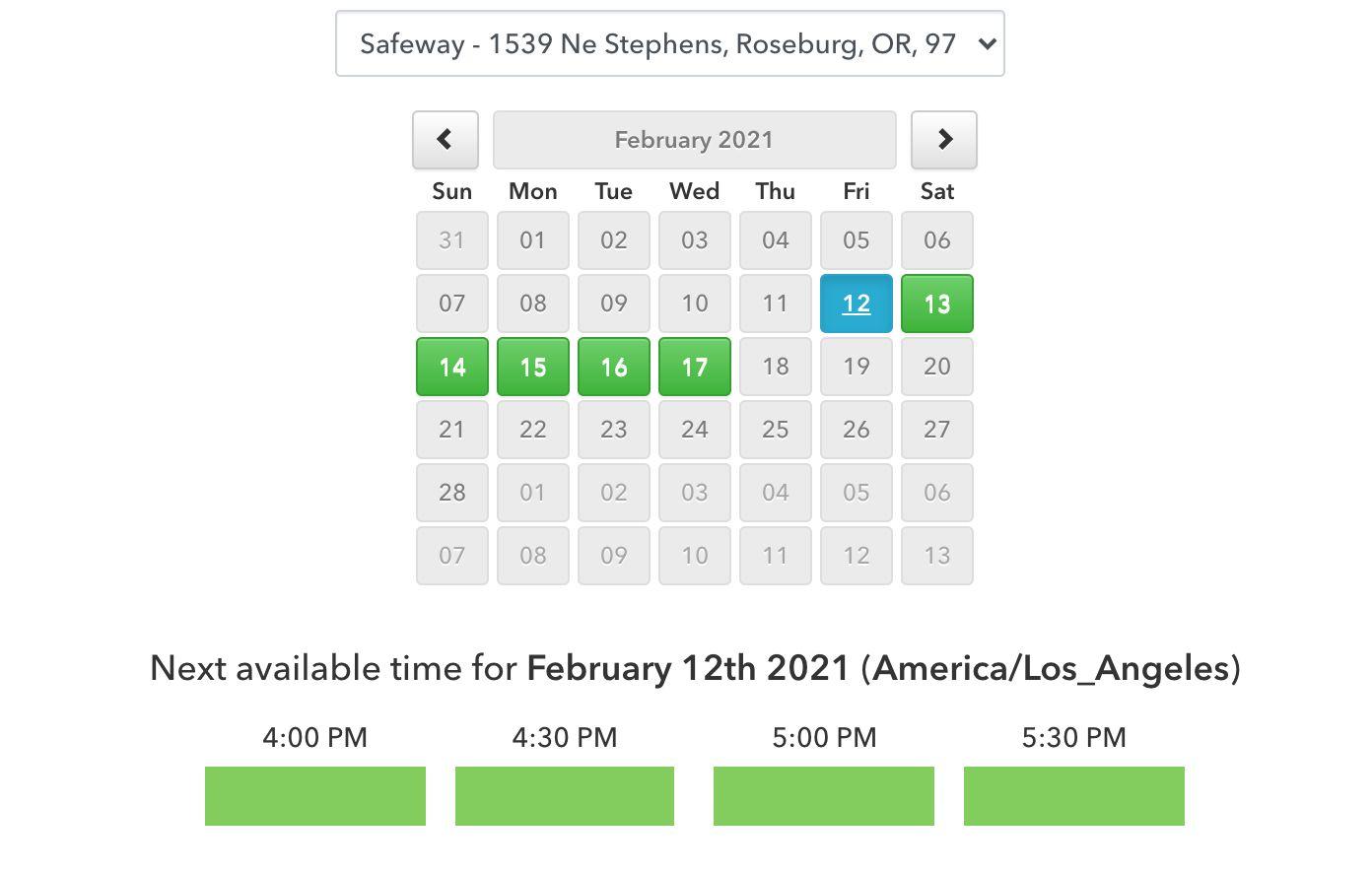Click date February 01 in the first row
This screenshot has width=1372, height=875.
pyautogui.click(x=533, y=240)
